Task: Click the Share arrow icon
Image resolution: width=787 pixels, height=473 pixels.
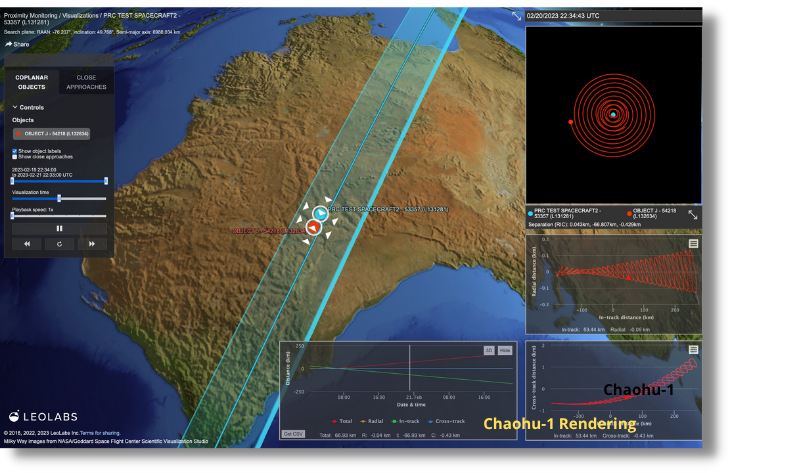Action: pyautogui.click(x=9, y=44)
